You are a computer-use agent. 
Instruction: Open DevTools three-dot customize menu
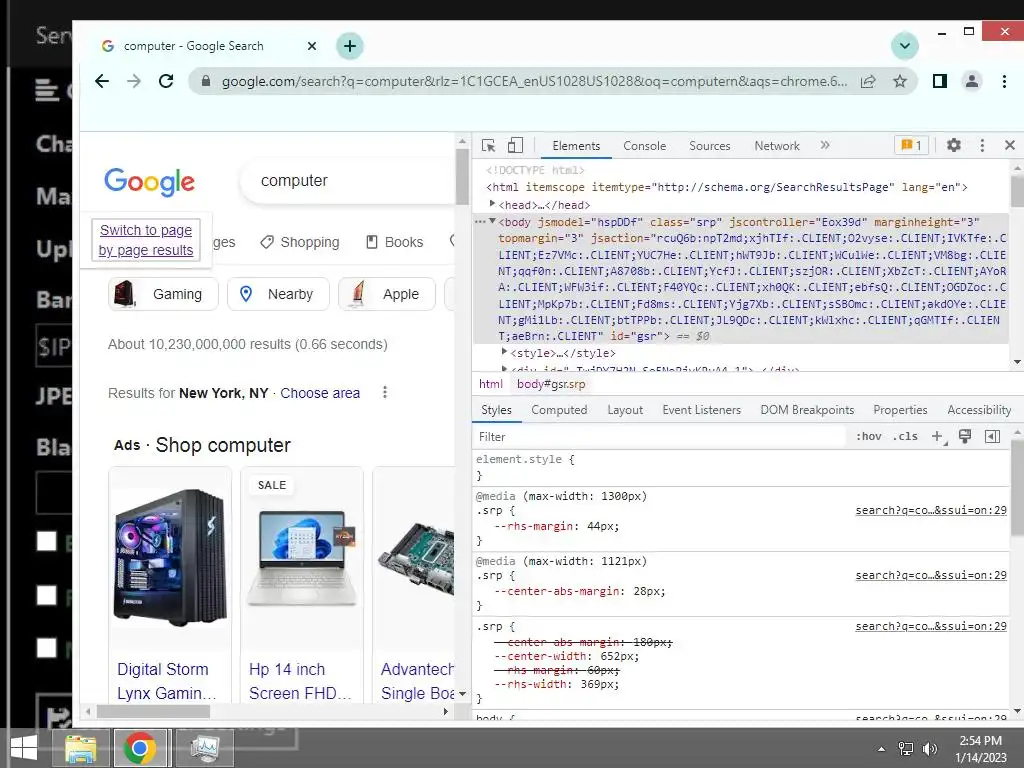[982, 145]
